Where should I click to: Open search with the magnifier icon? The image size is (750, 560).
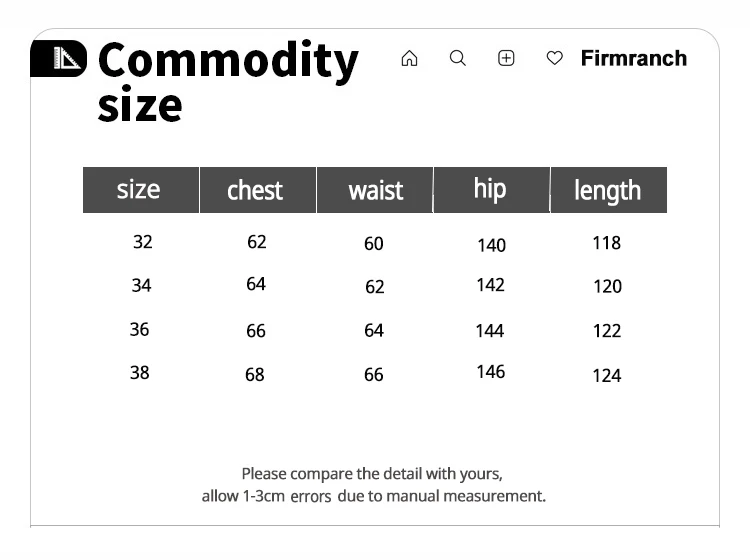coord(458,59)
